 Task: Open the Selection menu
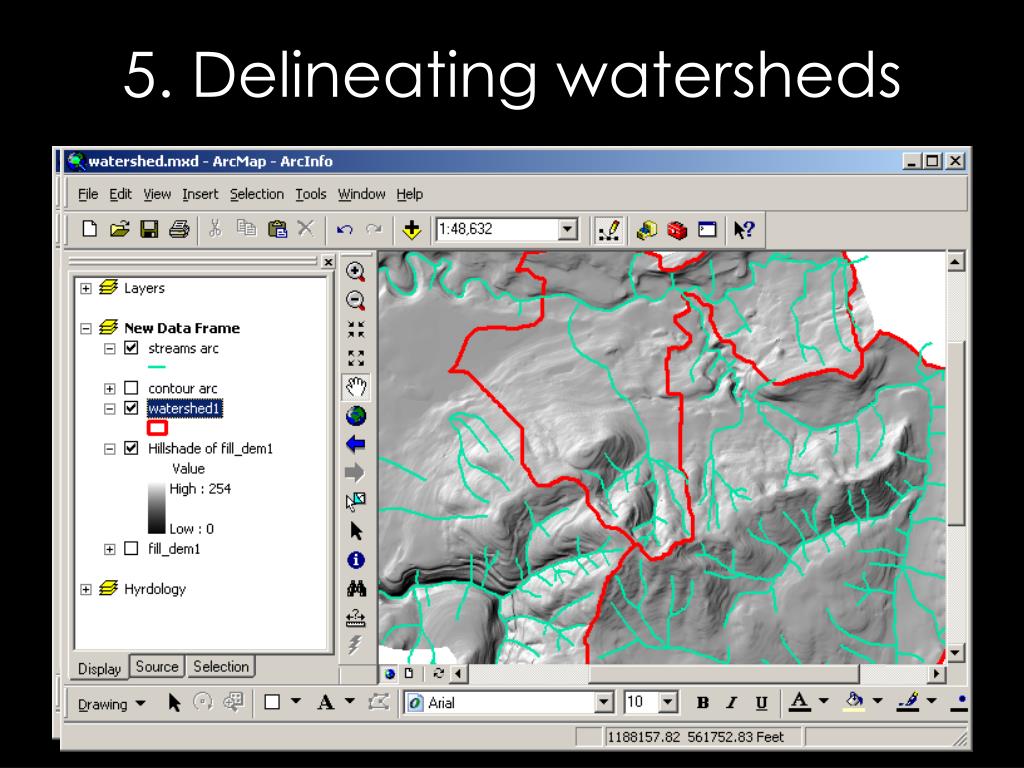[257, 194]
